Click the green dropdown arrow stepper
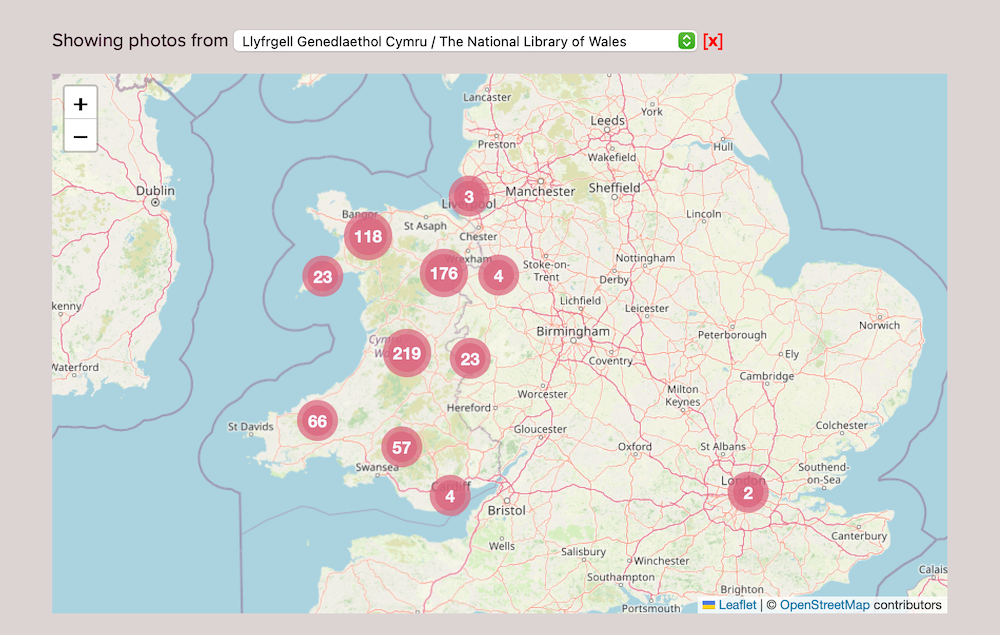Screen dimensions: 1000x635 click(686, 41)
